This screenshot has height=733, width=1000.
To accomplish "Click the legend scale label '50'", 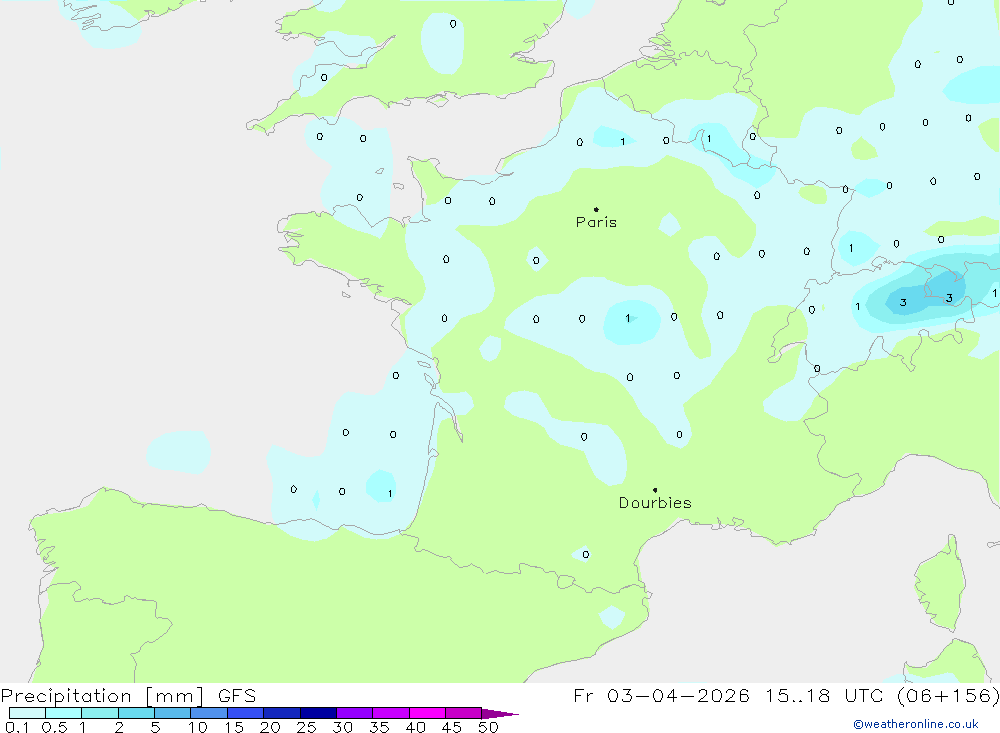I will (488, 727).
